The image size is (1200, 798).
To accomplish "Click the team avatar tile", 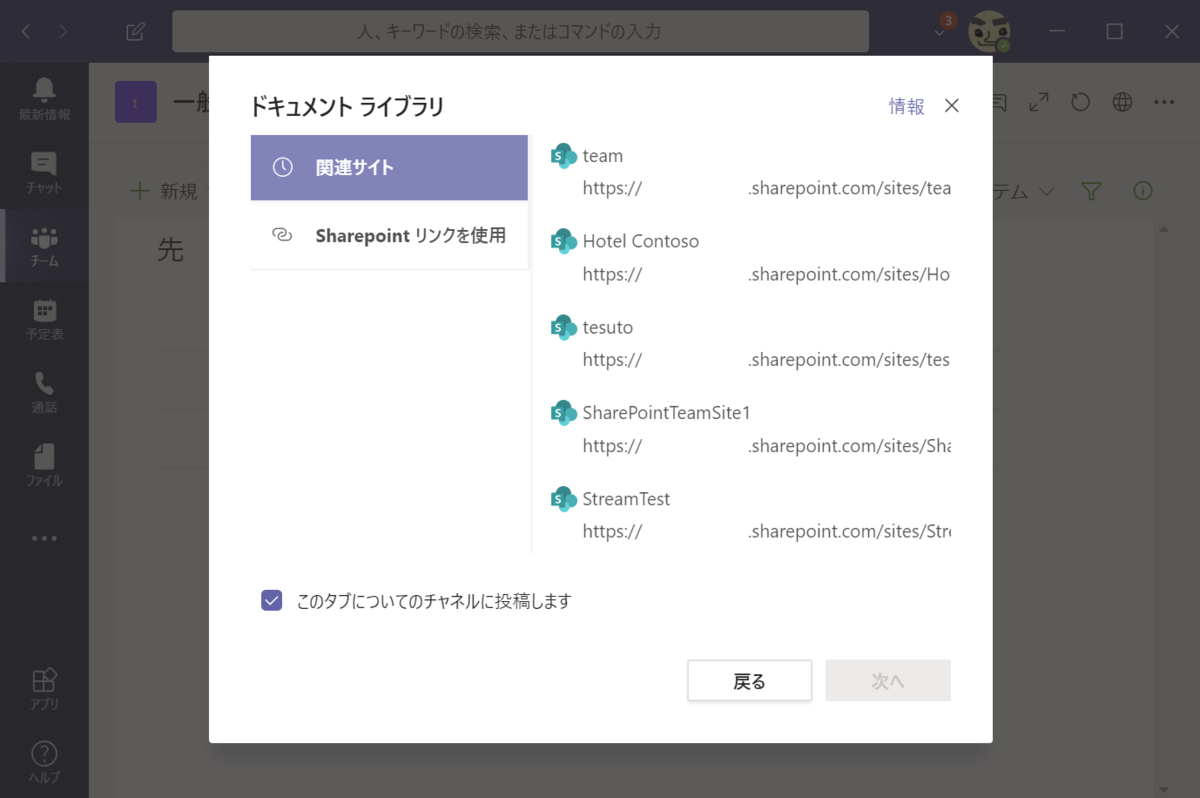I will pyautogui.click(x=136, y=102).
